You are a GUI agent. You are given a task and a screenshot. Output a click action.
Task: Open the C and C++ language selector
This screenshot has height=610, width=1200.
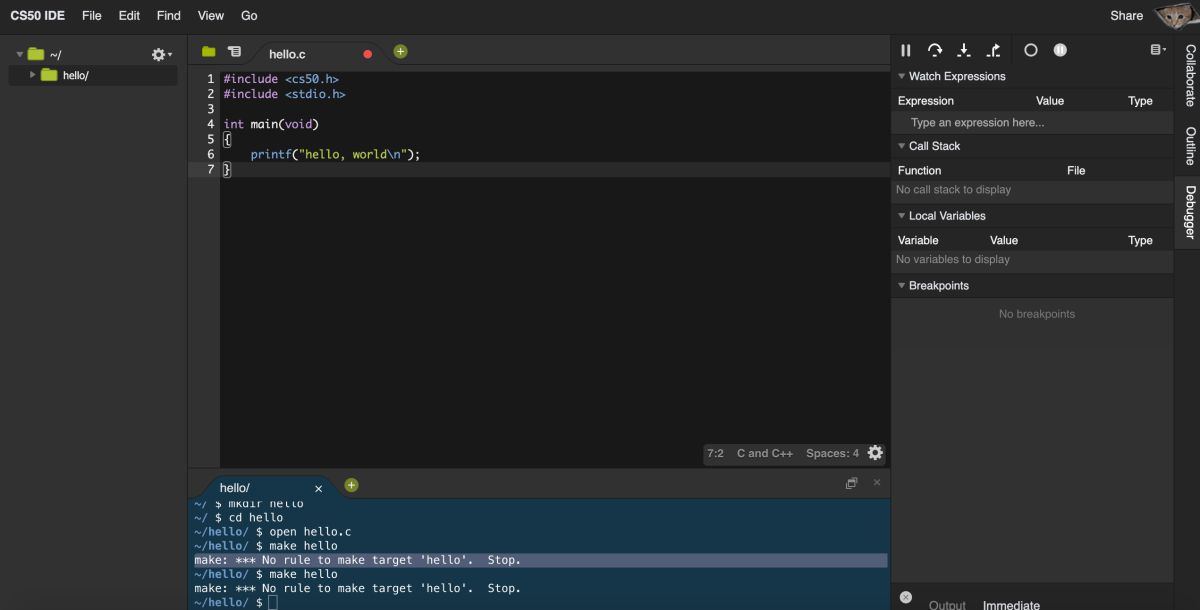[765, 453]
